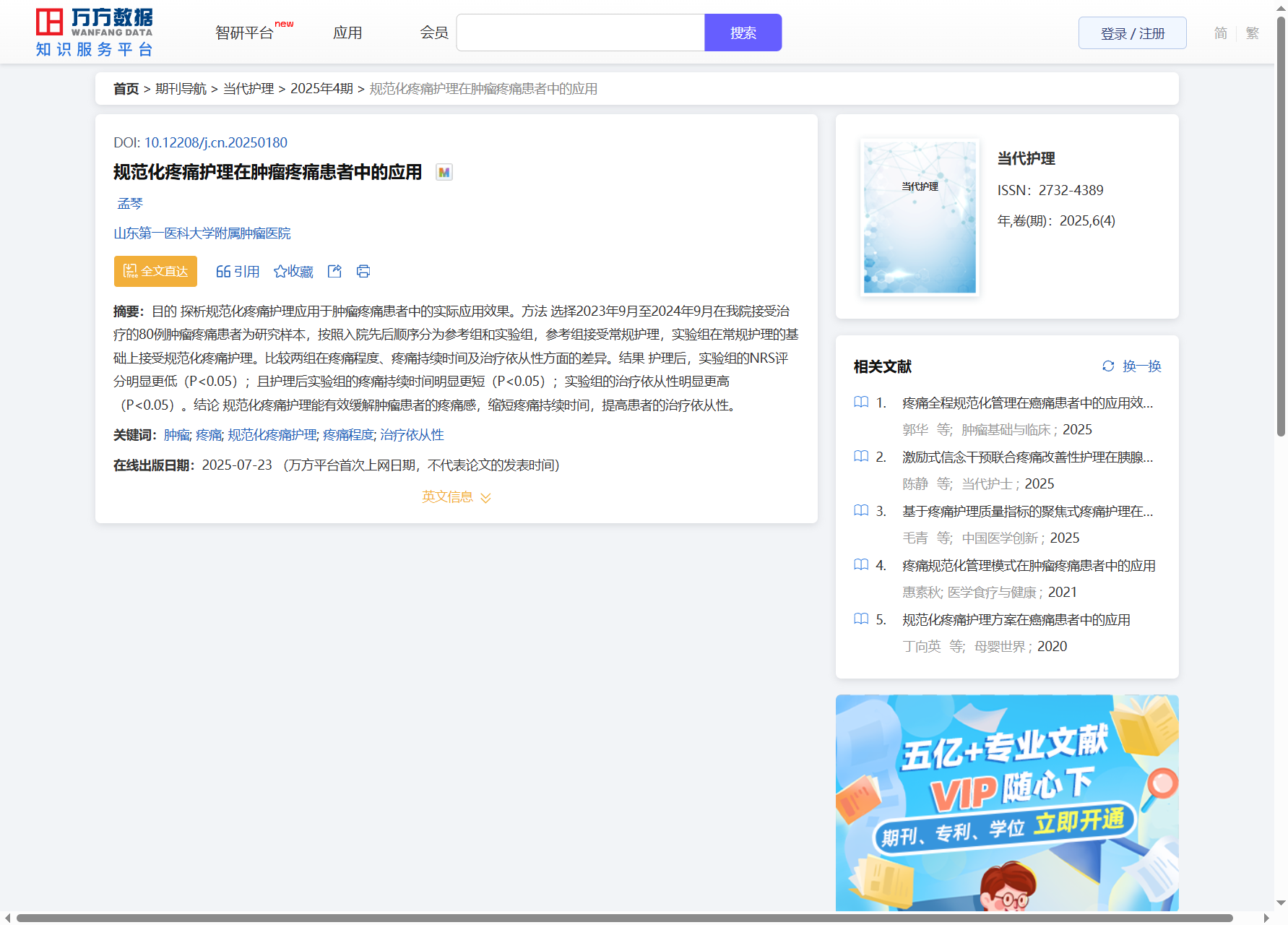Switch to simplified Chinese with 简
Viewport: 1288px width, 925px height.
click(x=1220, y=33)
